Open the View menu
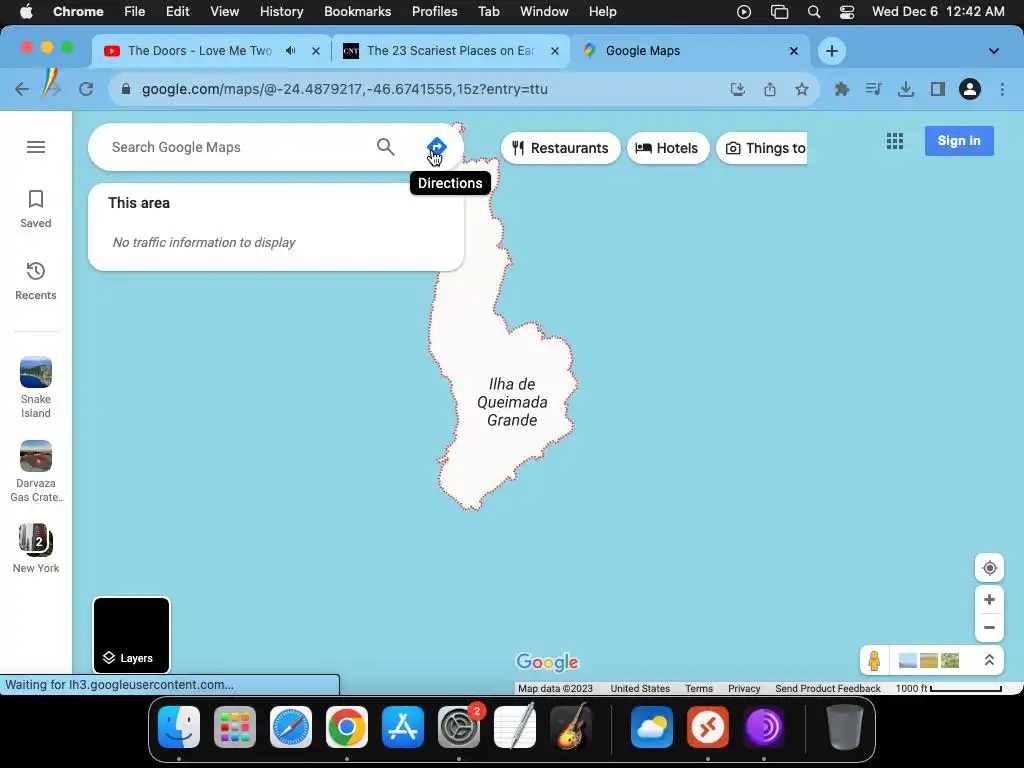The height and width of the screenshot is (768, 1024). click(224, 12)
